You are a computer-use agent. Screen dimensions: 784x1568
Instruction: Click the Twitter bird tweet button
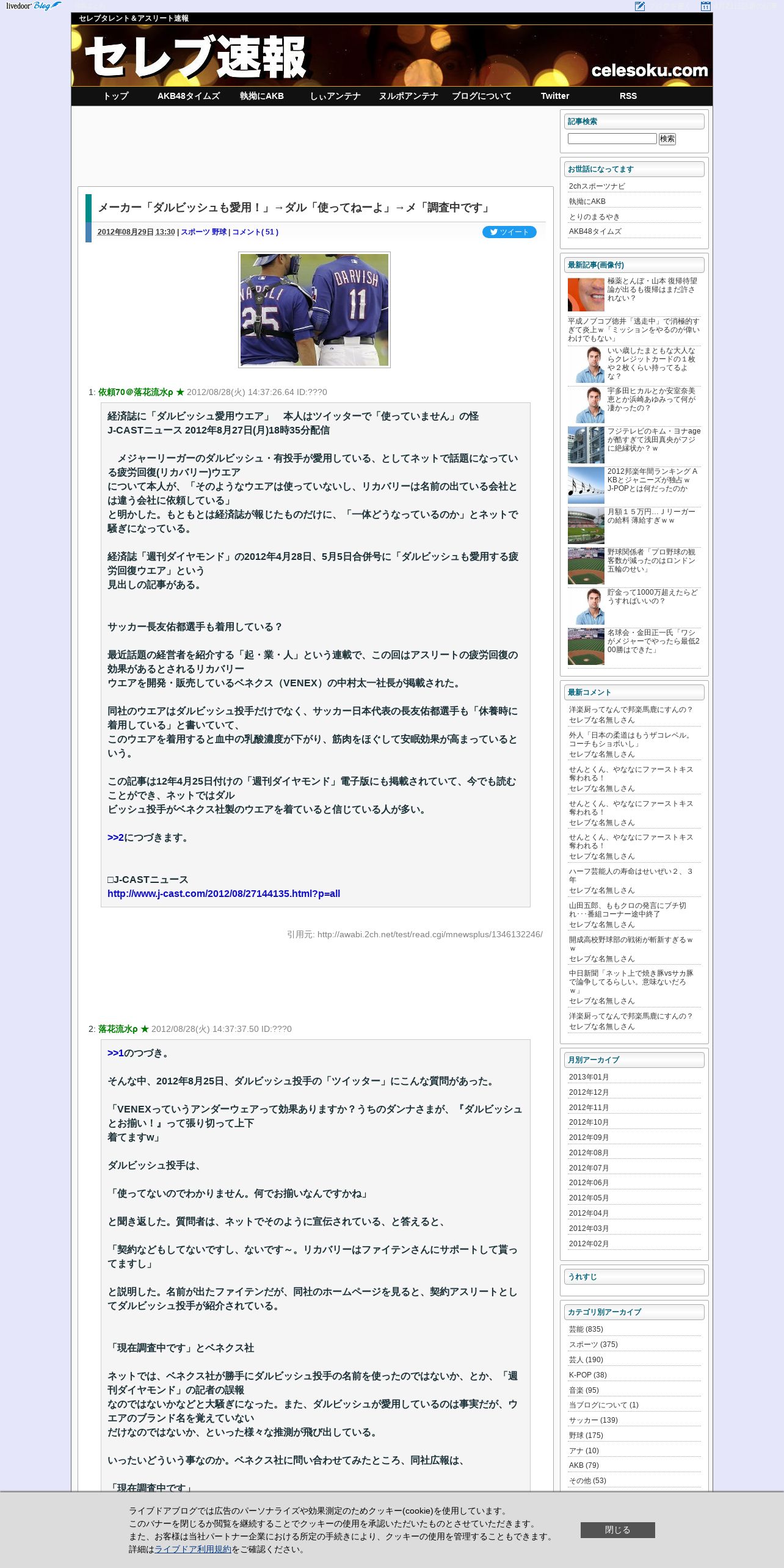click(509, 232)
